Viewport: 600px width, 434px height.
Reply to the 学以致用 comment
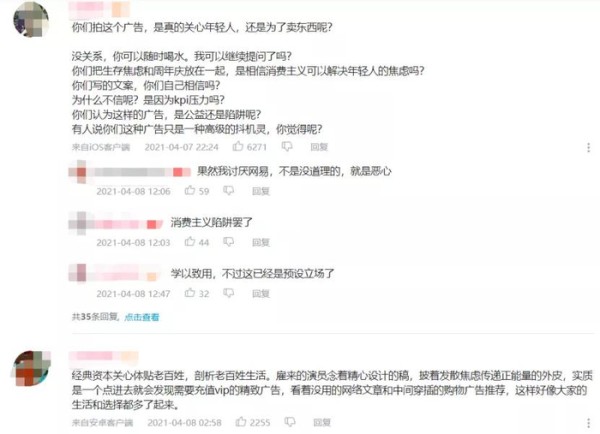click(261, 294)
